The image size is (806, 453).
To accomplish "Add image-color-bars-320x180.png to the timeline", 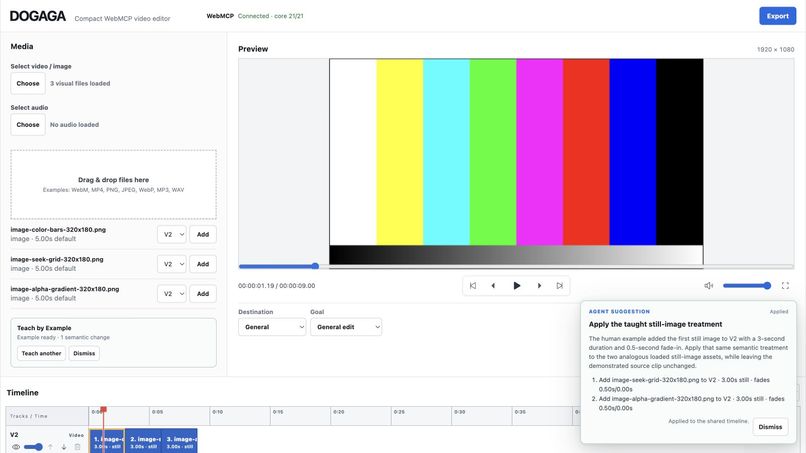I will click(203, 234).
